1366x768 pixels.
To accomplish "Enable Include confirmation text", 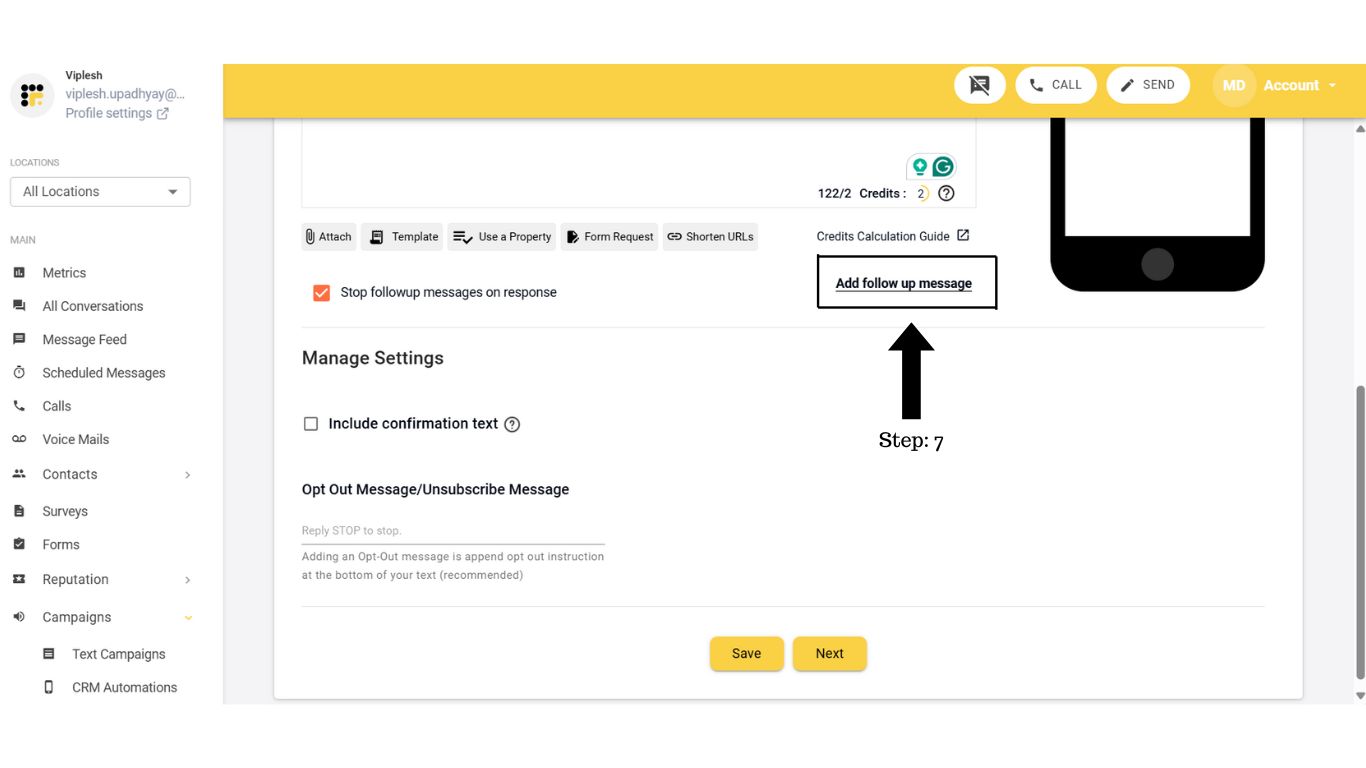I will 311,424.
